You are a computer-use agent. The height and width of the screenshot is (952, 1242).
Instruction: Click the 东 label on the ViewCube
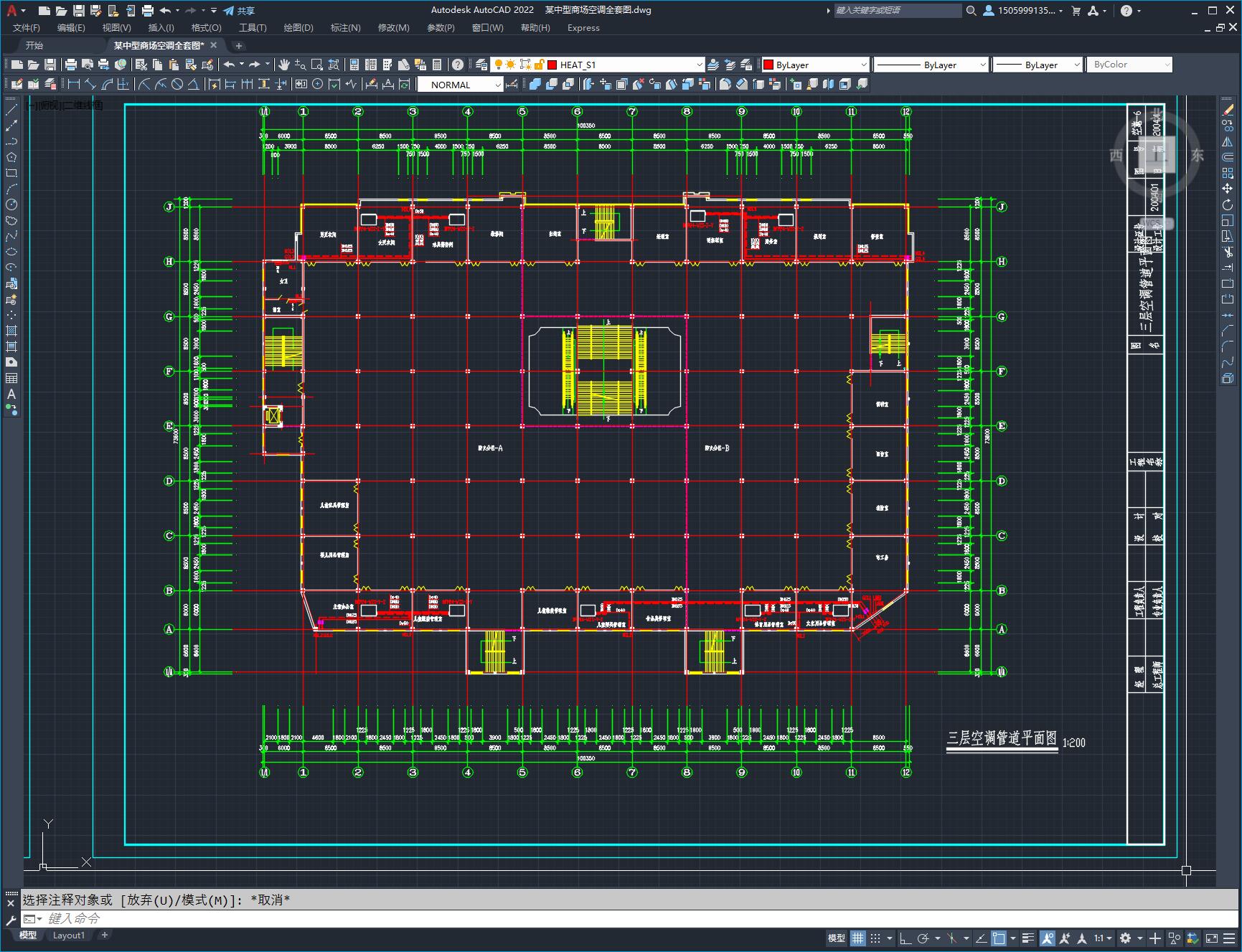[1198, 155]
